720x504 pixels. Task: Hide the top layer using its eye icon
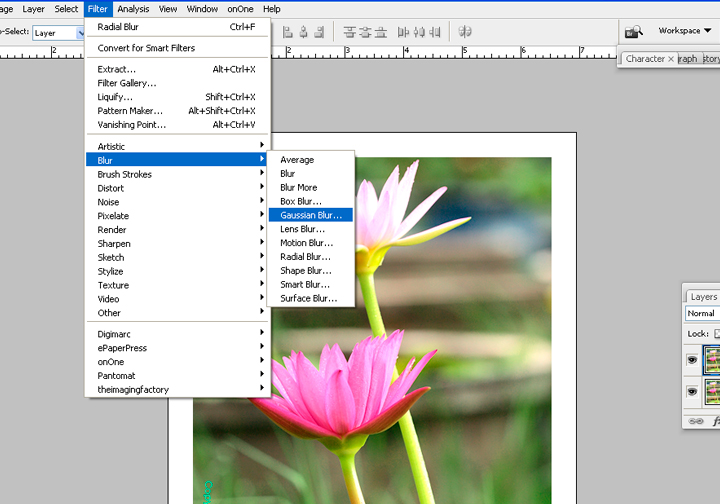click(x=691, y=360)
